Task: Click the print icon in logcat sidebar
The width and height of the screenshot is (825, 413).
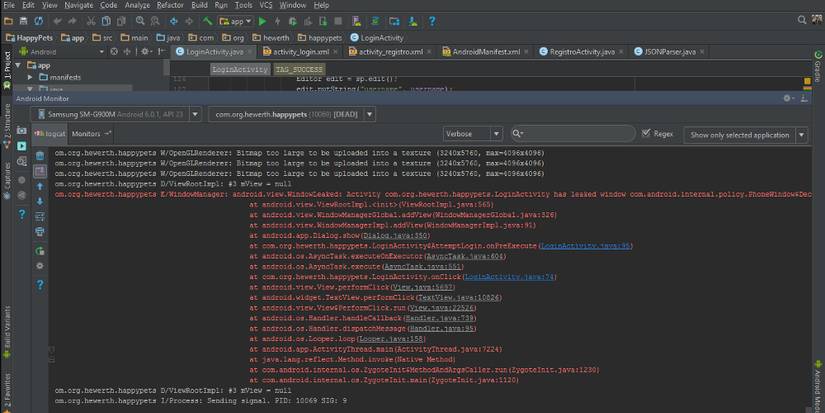Action: 40,232
